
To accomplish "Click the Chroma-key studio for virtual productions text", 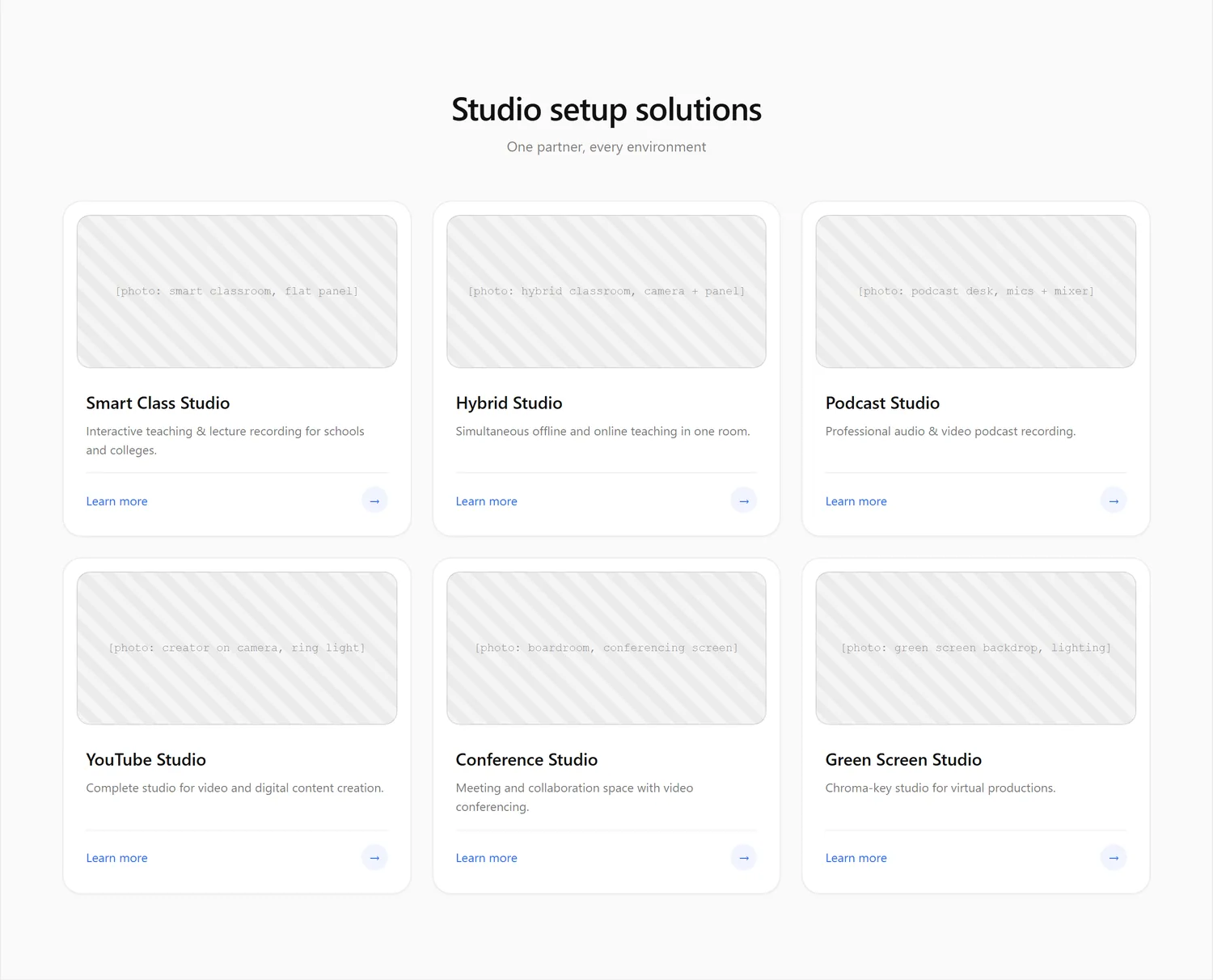I will pyautogui.click(x=940, y=788).
